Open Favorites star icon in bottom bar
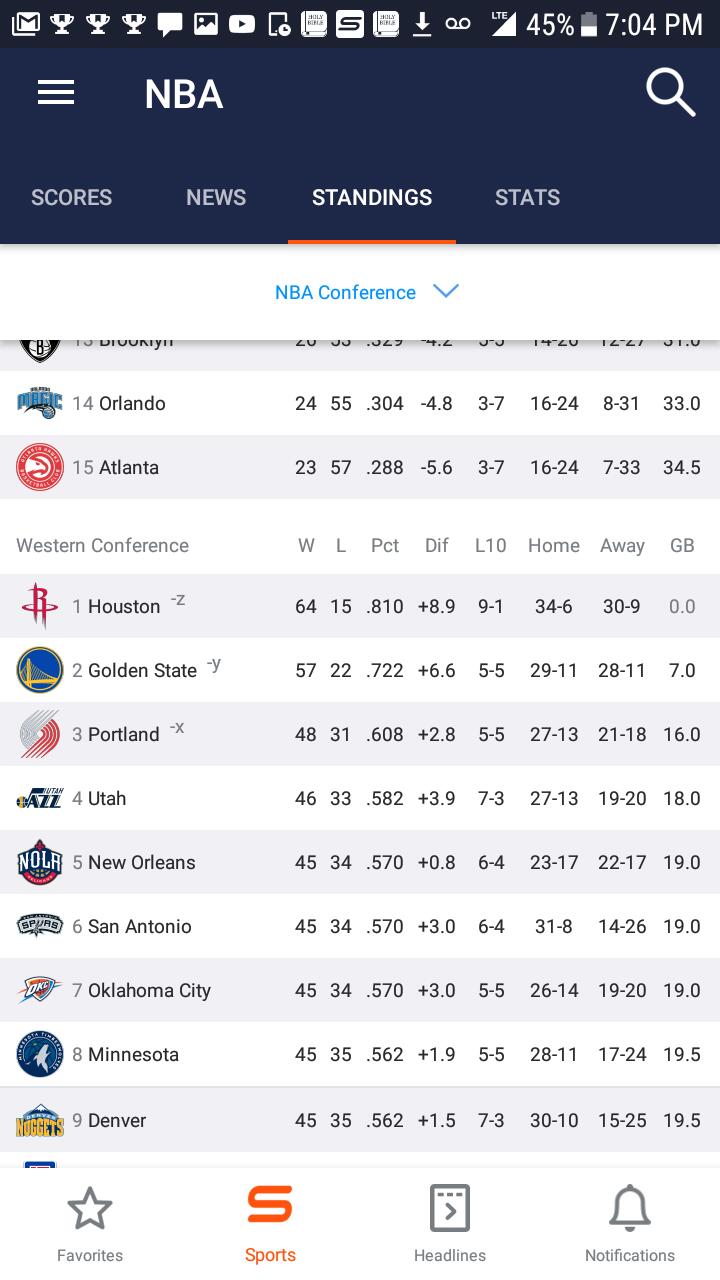The width and height of the screenshot is (720, 1280). (x=90, y=1209)
